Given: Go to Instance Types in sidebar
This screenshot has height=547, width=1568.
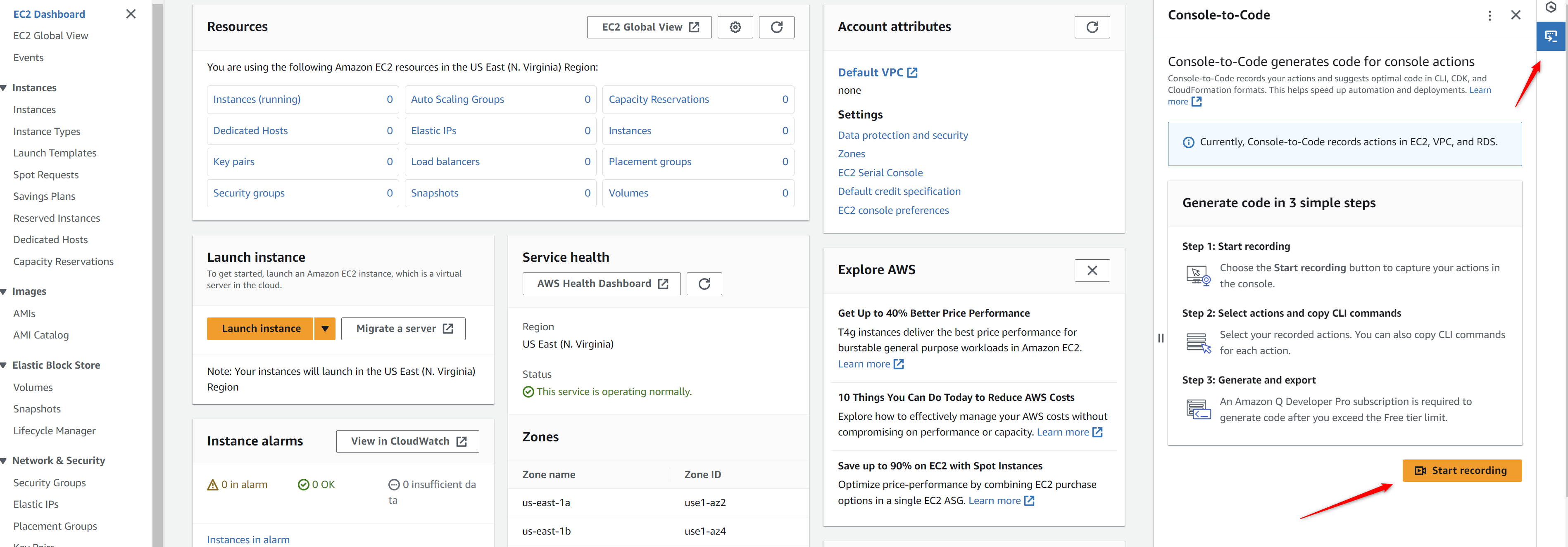Looking at the screenshot, I should click(x=47, y=131).
